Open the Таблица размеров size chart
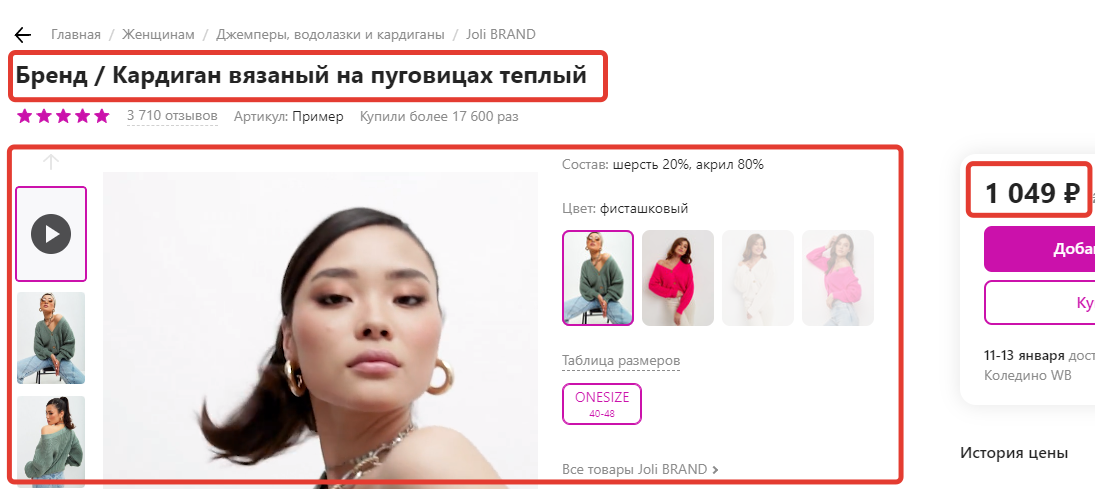This screenshot has height=489, width=1095. coord(621,360)
